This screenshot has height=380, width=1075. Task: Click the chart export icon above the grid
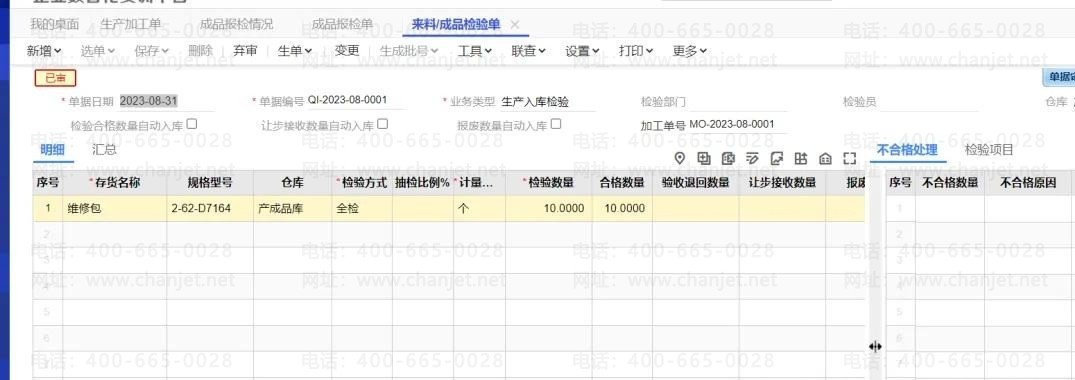point(777,158)
